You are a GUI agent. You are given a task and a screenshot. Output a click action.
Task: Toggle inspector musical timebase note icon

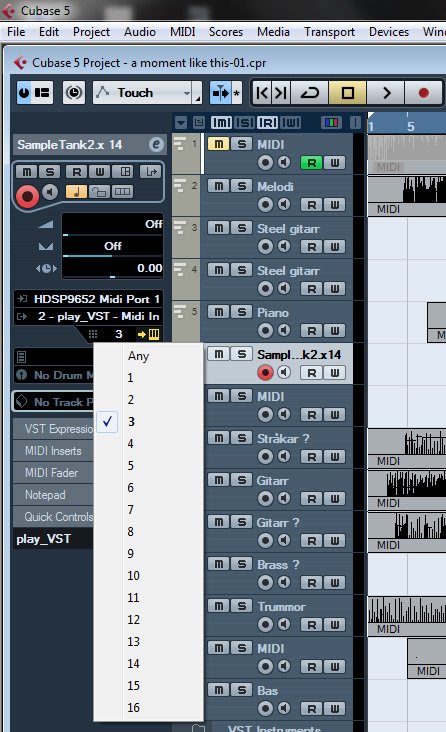click(x=76, y=191)
